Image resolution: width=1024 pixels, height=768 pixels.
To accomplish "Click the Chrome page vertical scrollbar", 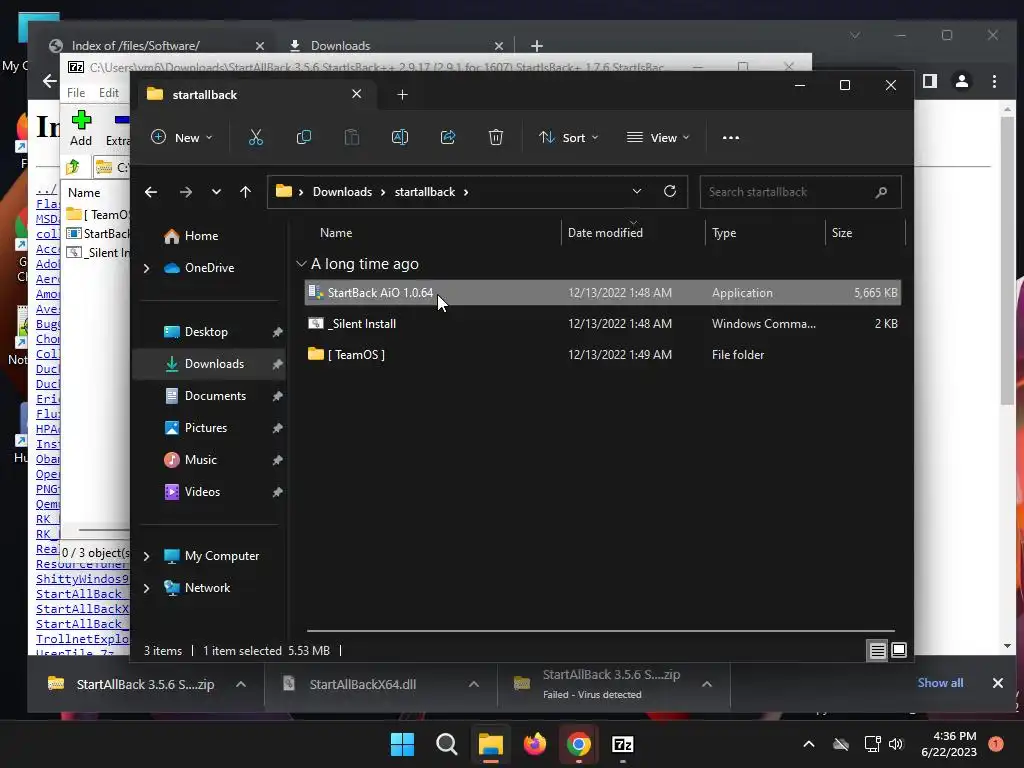I will point(1007,261).
